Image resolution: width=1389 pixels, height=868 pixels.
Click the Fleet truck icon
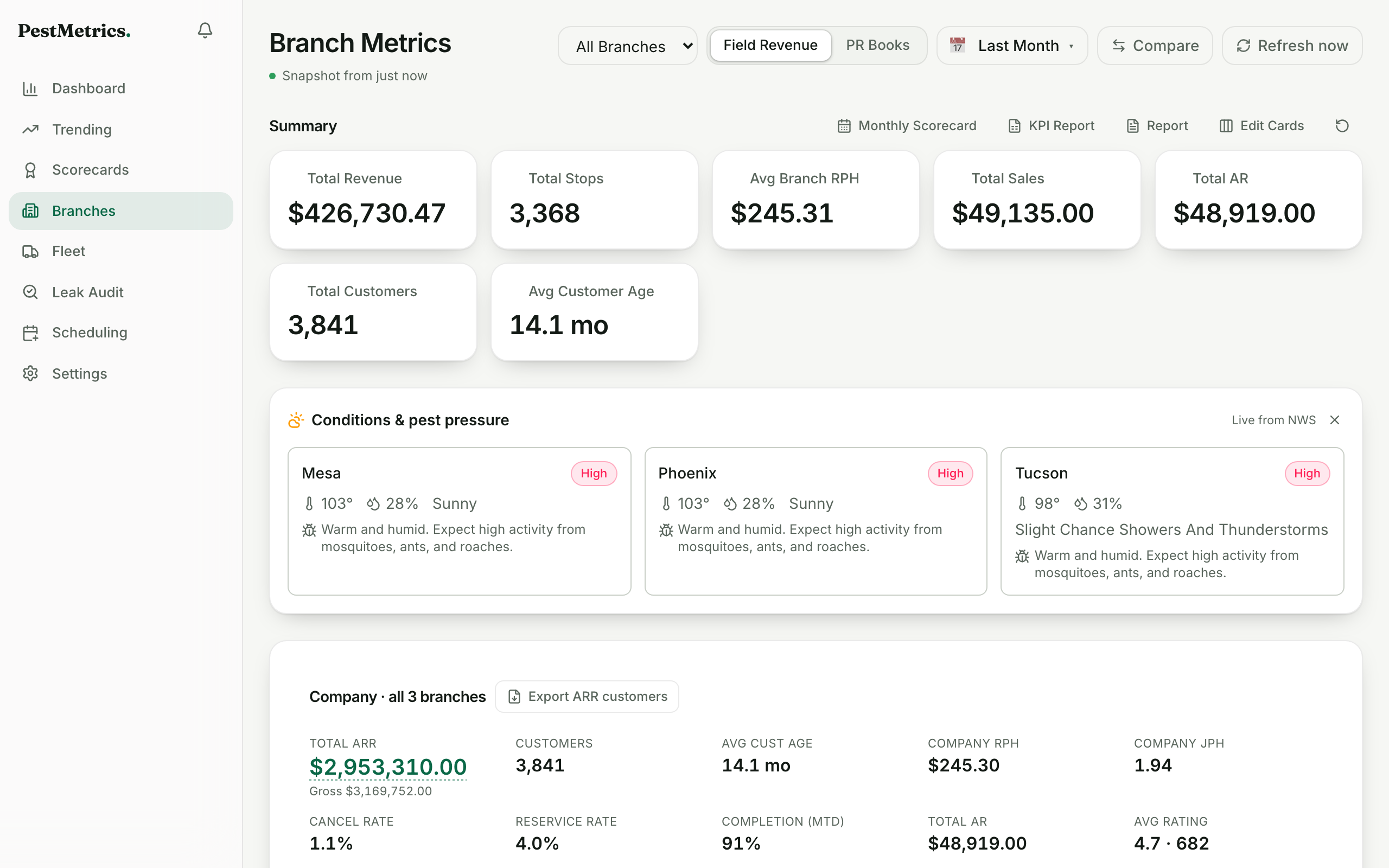pyautogui.click(x=30, y=251)
